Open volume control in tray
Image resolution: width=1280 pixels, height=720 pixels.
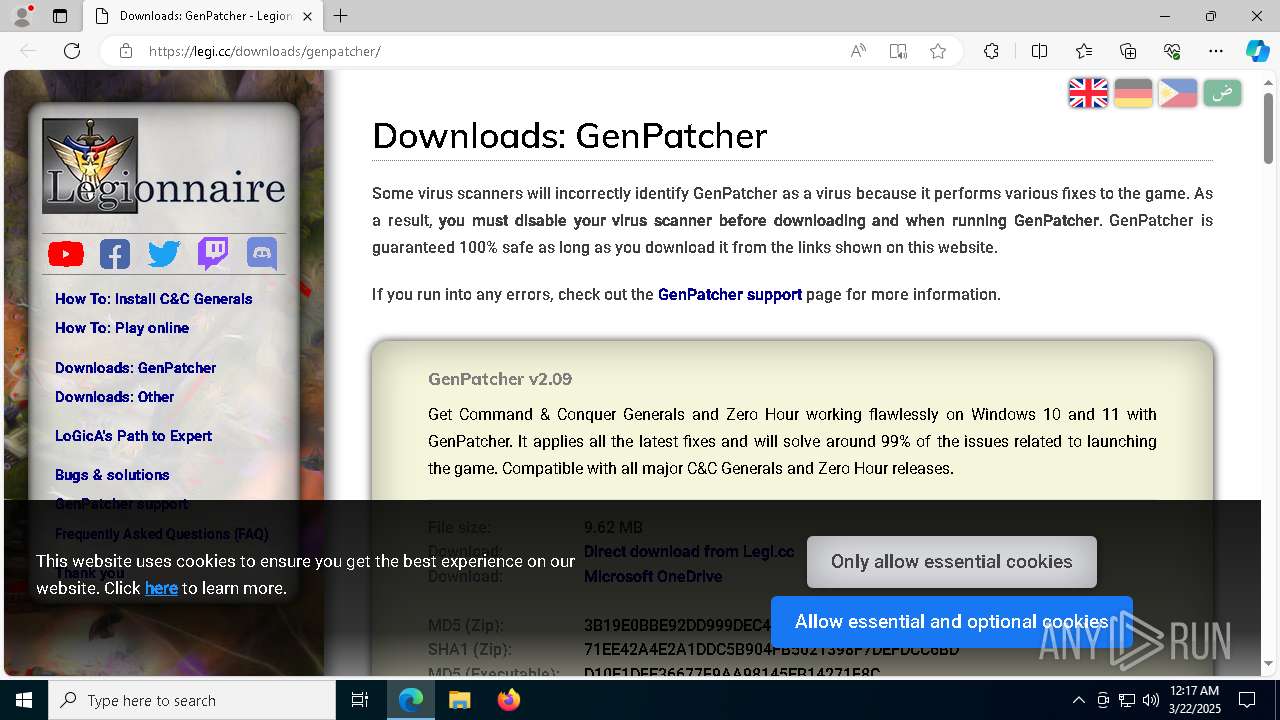[x=1151, y=700]
